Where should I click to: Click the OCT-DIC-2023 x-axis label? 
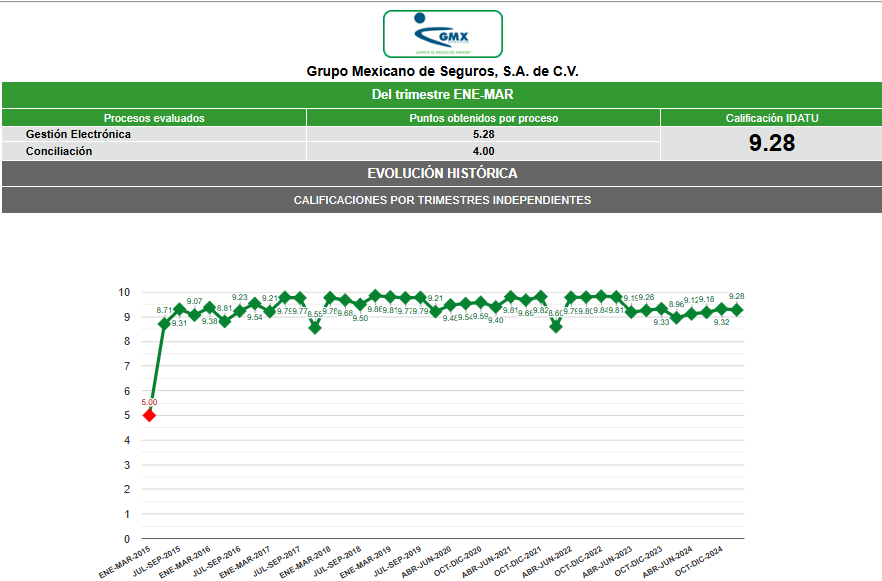[638, 561]
